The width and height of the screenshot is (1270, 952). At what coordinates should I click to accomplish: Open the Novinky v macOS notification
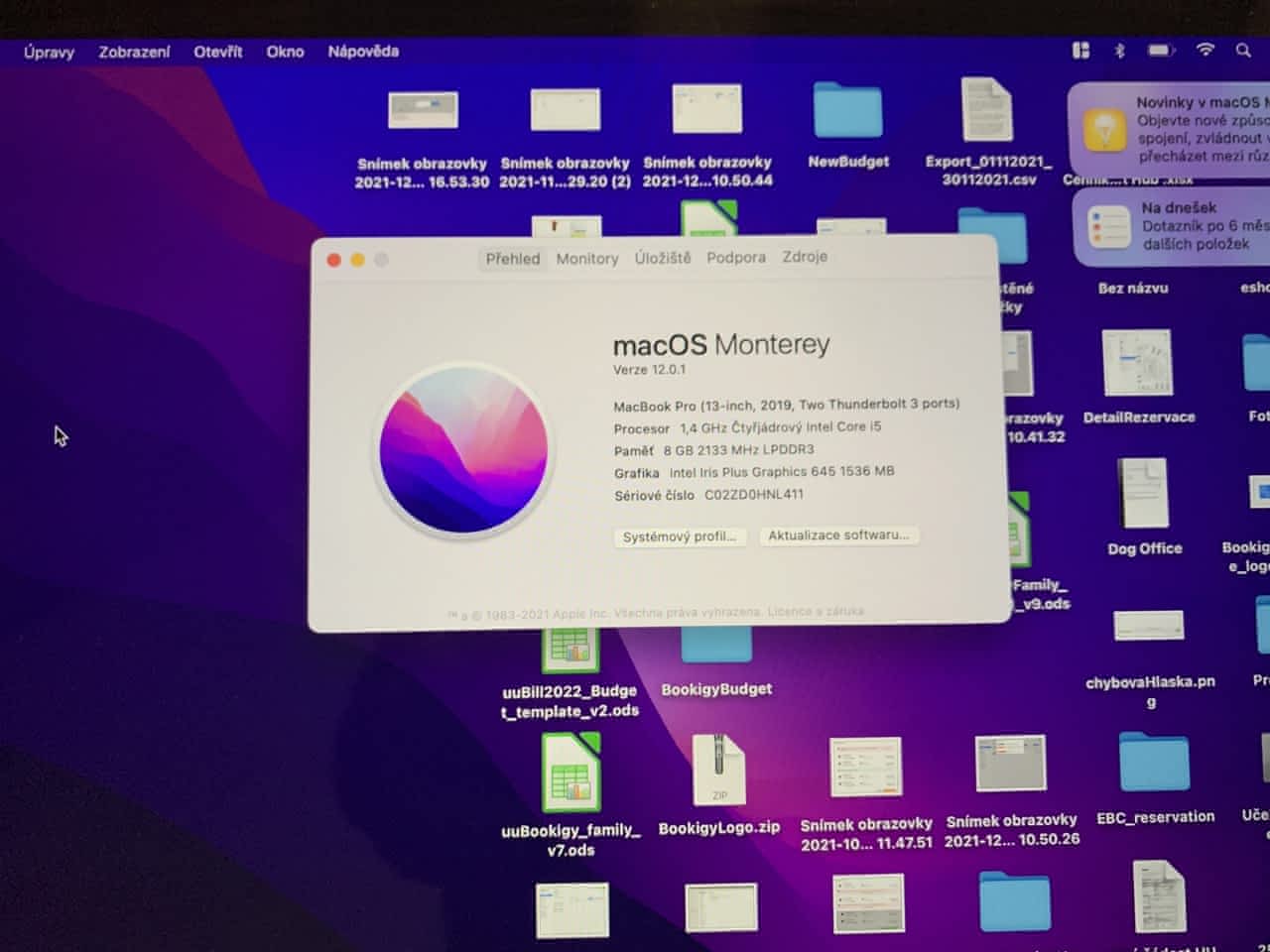click(1171, 129)
